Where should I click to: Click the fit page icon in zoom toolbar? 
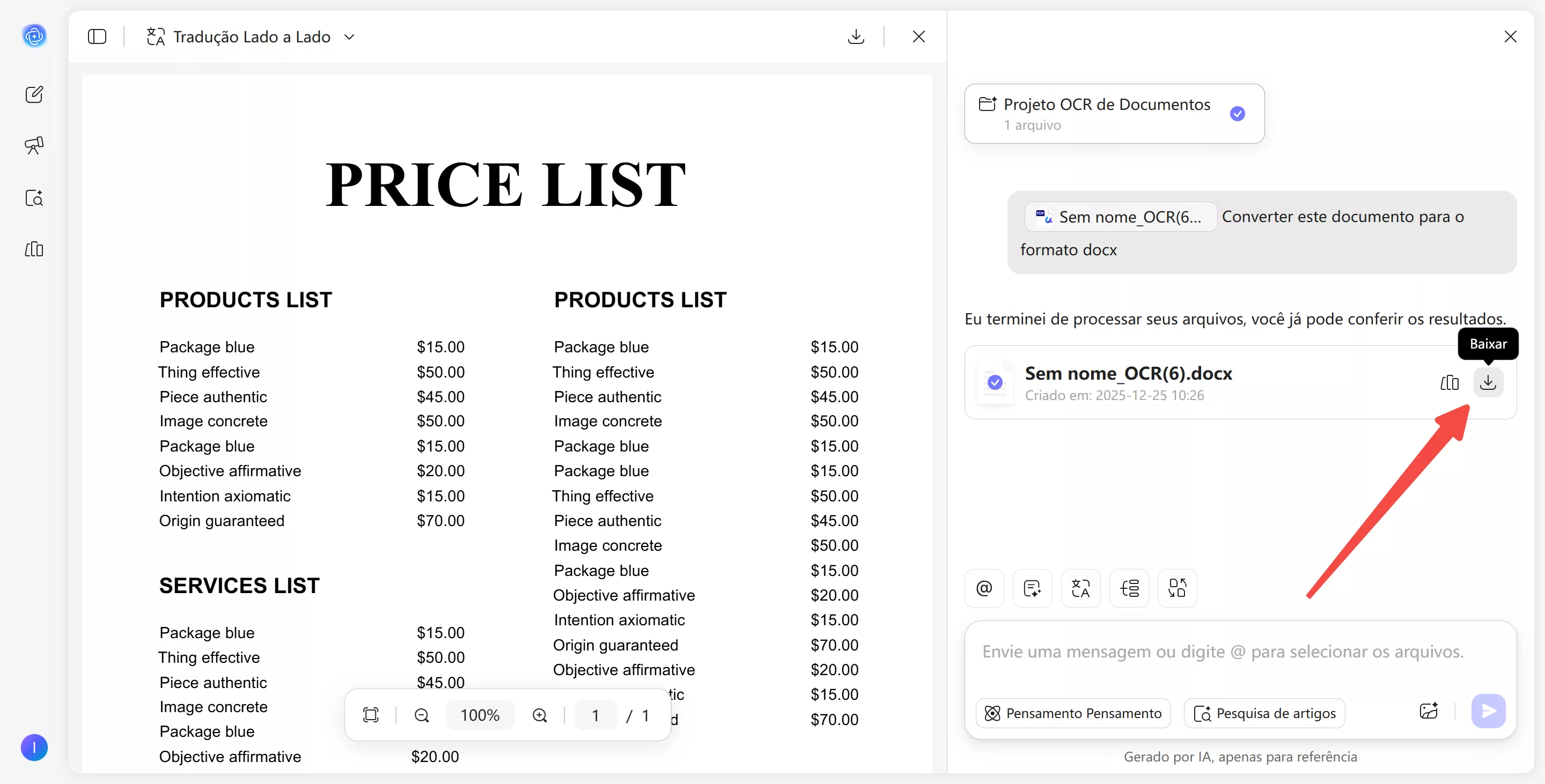point(371,714)
